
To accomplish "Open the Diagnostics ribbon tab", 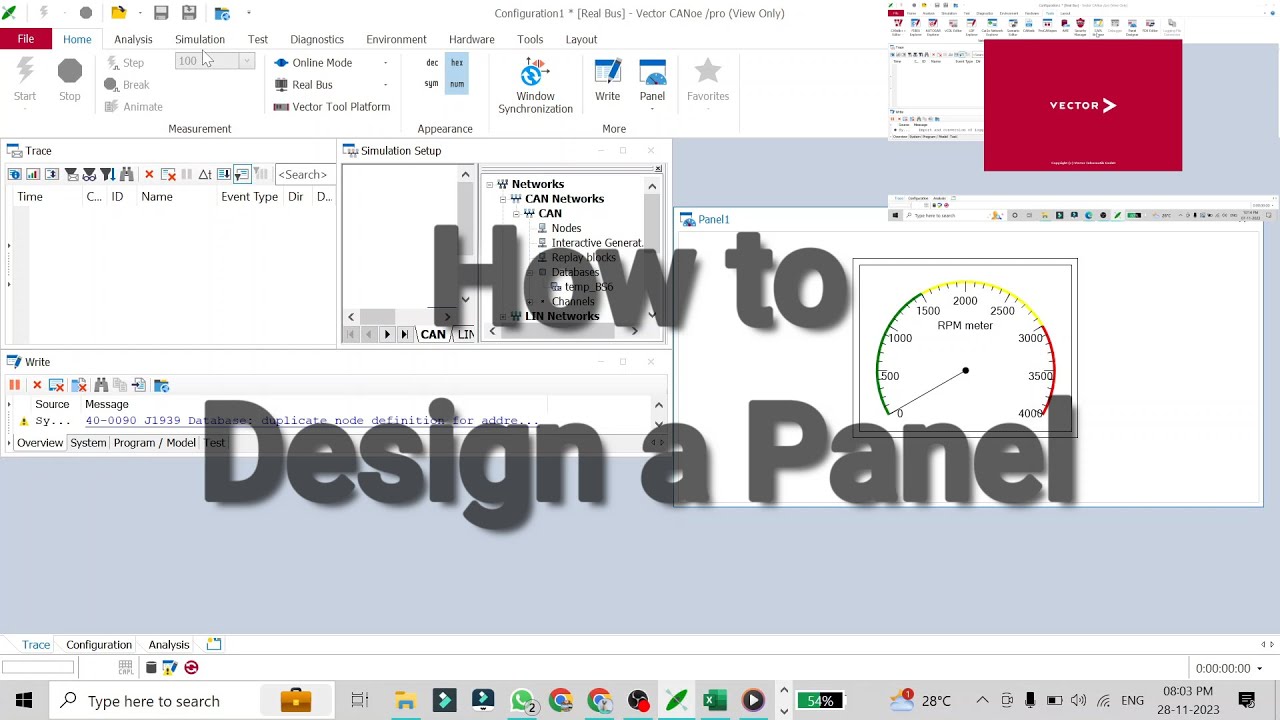I will click(317, 39).
